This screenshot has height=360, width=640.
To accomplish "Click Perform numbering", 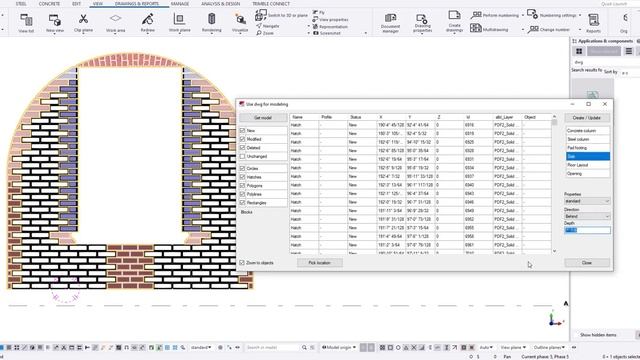I will pos(494,15).
